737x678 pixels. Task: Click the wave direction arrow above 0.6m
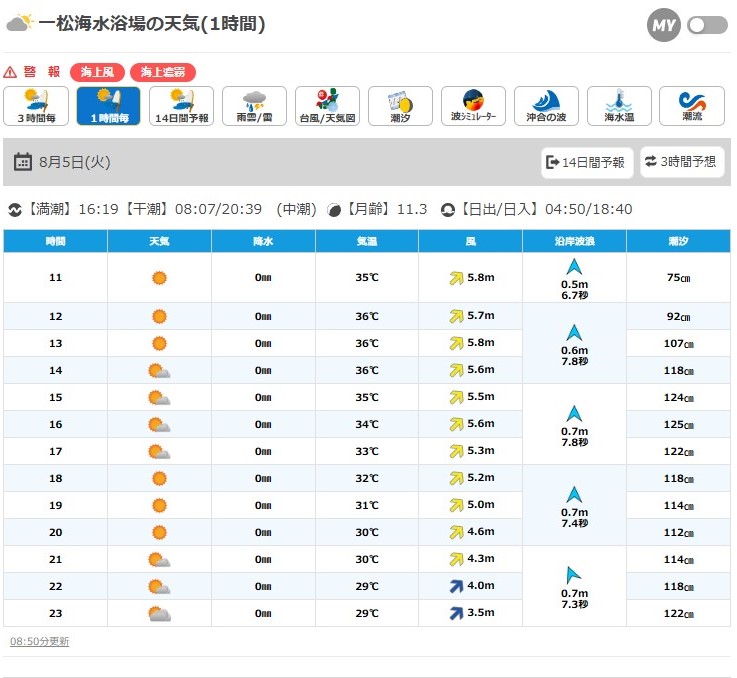coord(574,332)
